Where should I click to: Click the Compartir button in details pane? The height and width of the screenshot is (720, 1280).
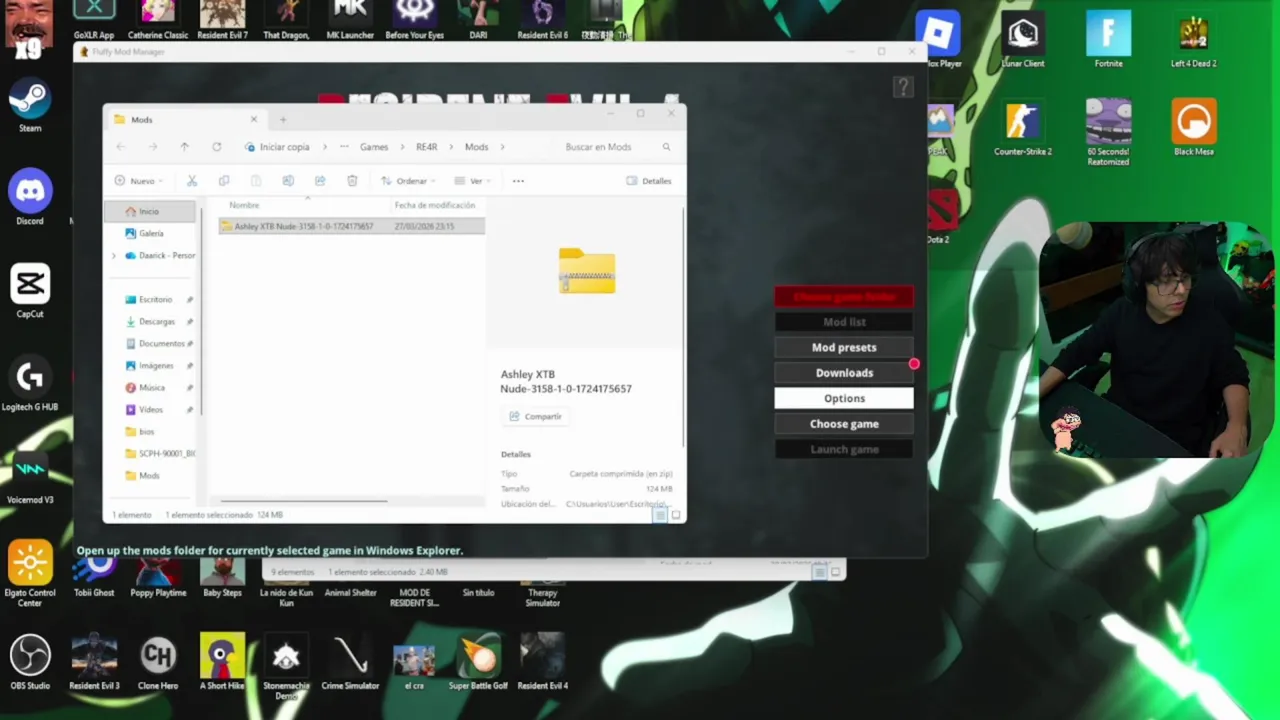point(535,416)
